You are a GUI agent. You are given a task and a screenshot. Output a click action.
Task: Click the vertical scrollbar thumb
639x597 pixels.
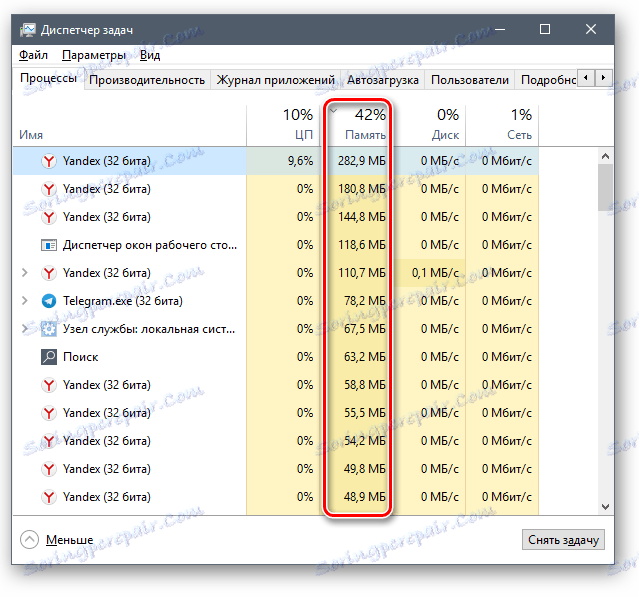[x=606, y=187]
